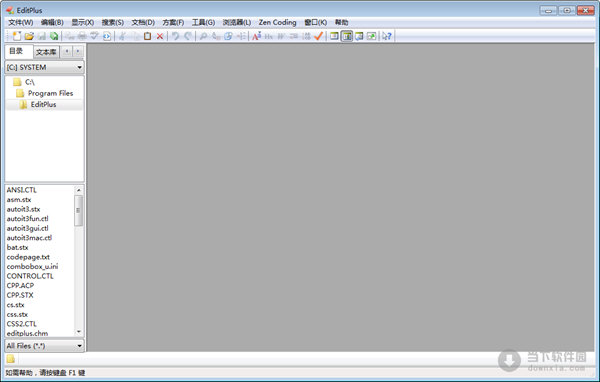Toggle the window list toolbar button
Image resolution: width=600 pixels, height=382 pixels.
[x=359, y=36]
